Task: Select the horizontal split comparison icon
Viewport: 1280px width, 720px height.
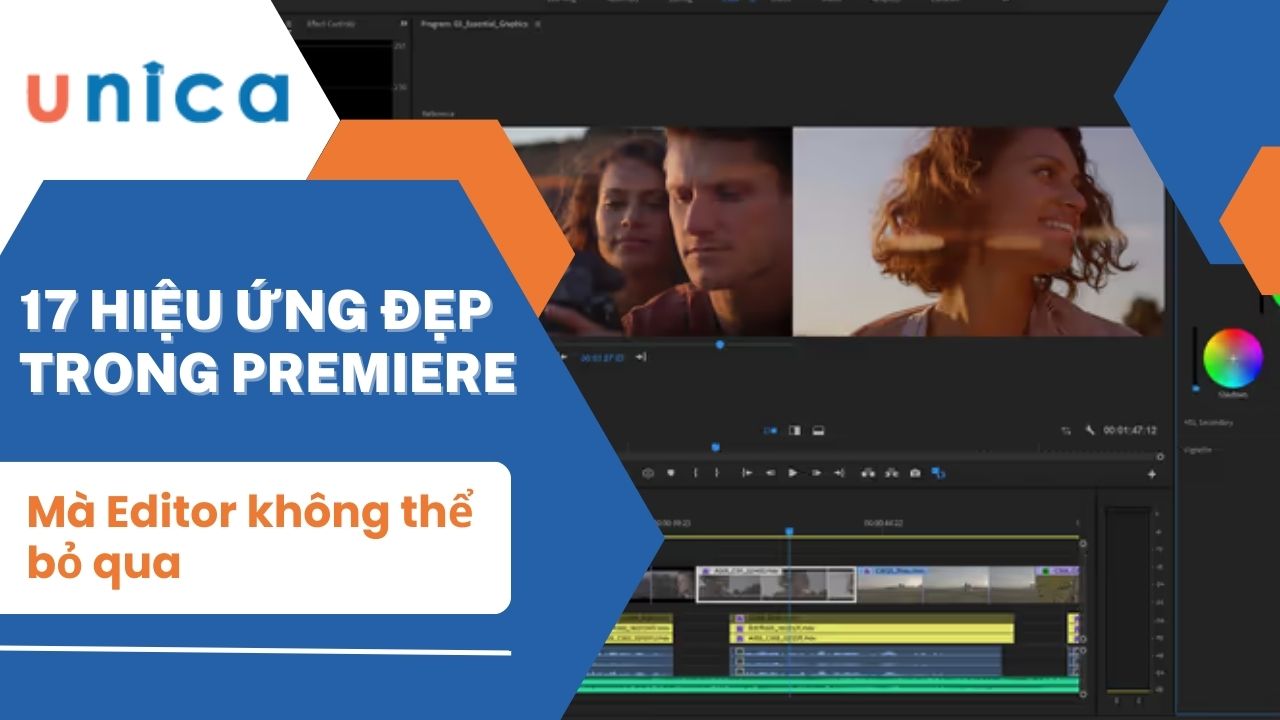Action: tap(818, 430)
